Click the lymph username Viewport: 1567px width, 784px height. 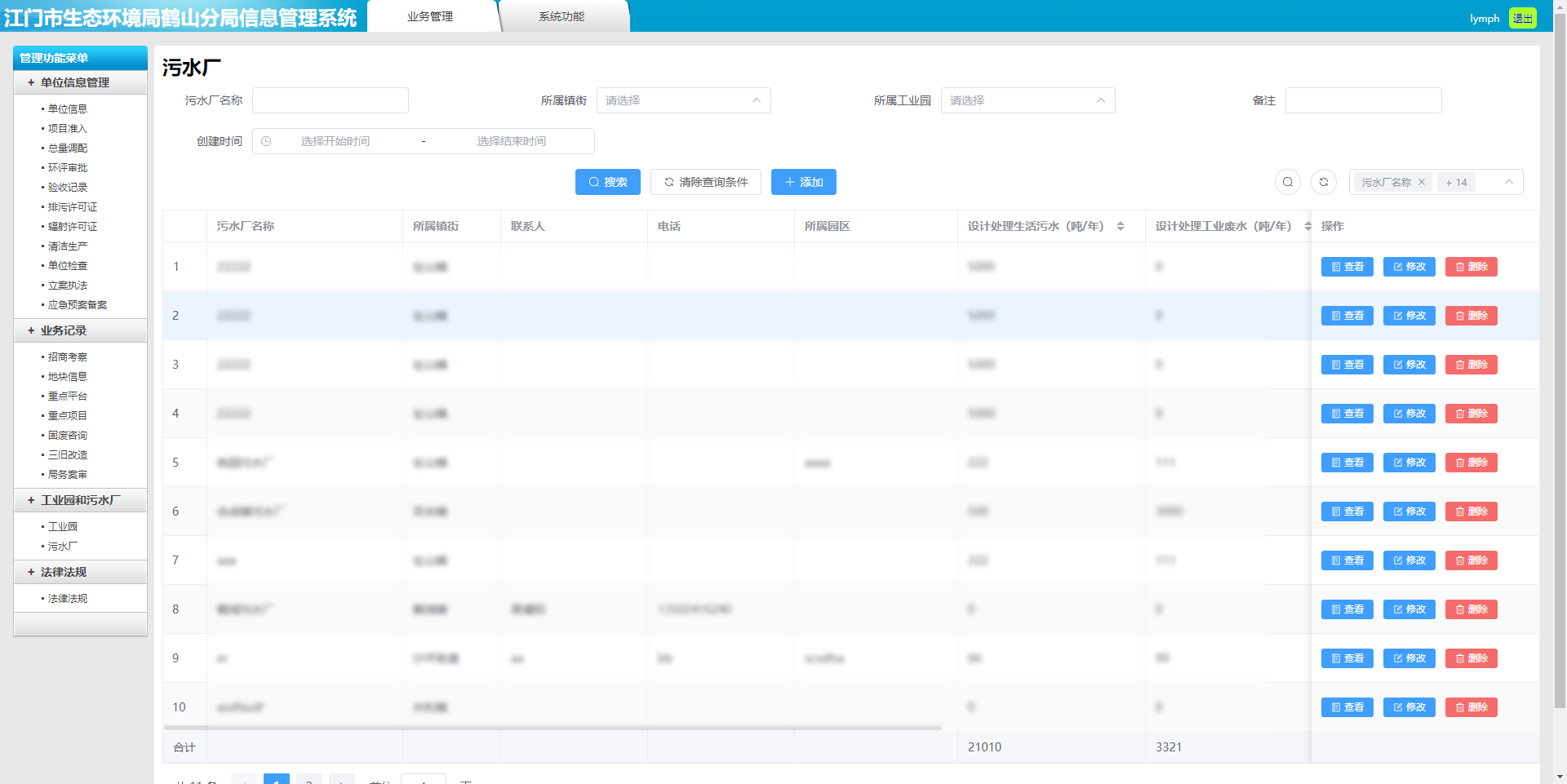click(1485, 18)
